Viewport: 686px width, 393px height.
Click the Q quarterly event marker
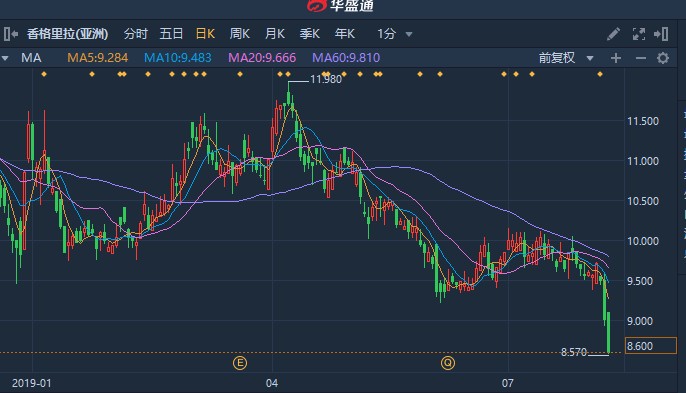[448, 363]
